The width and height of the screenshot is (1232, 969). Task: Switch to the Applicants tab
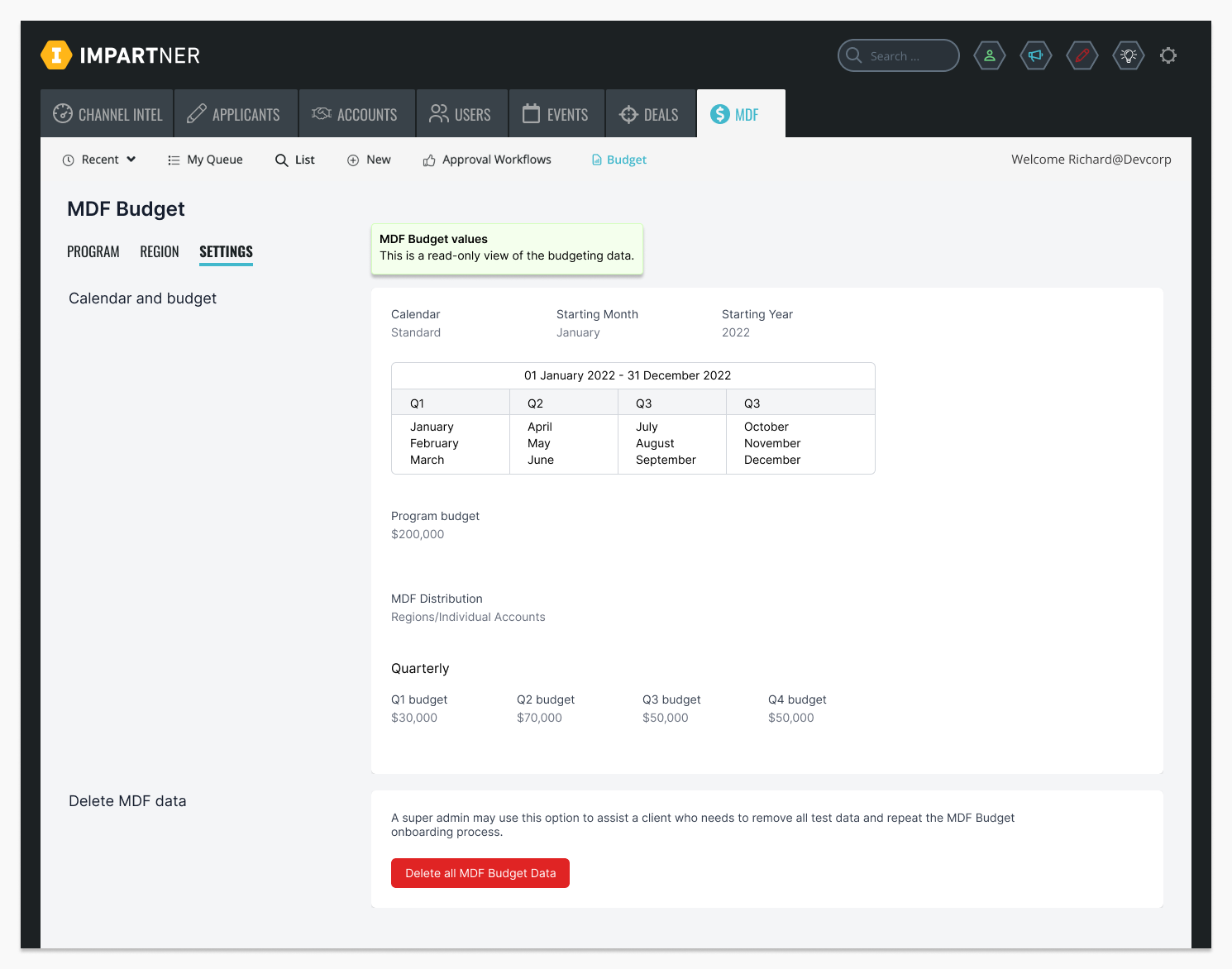pyautogui.click(x=234, y=114)
